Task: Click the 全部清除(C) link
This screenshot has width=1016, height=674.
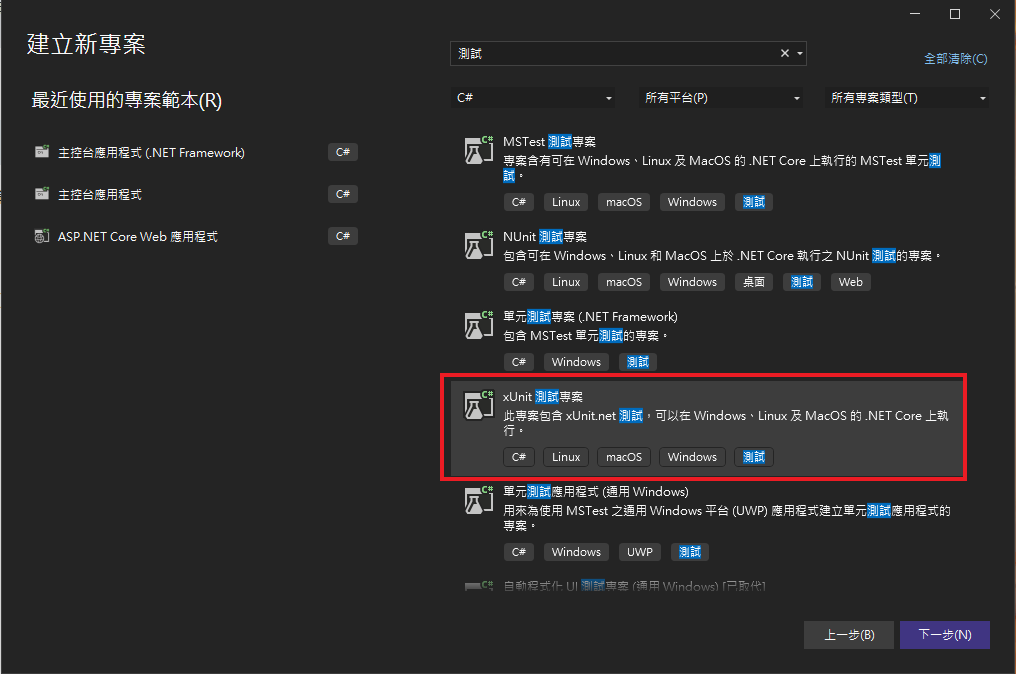Action: point(956,59)
